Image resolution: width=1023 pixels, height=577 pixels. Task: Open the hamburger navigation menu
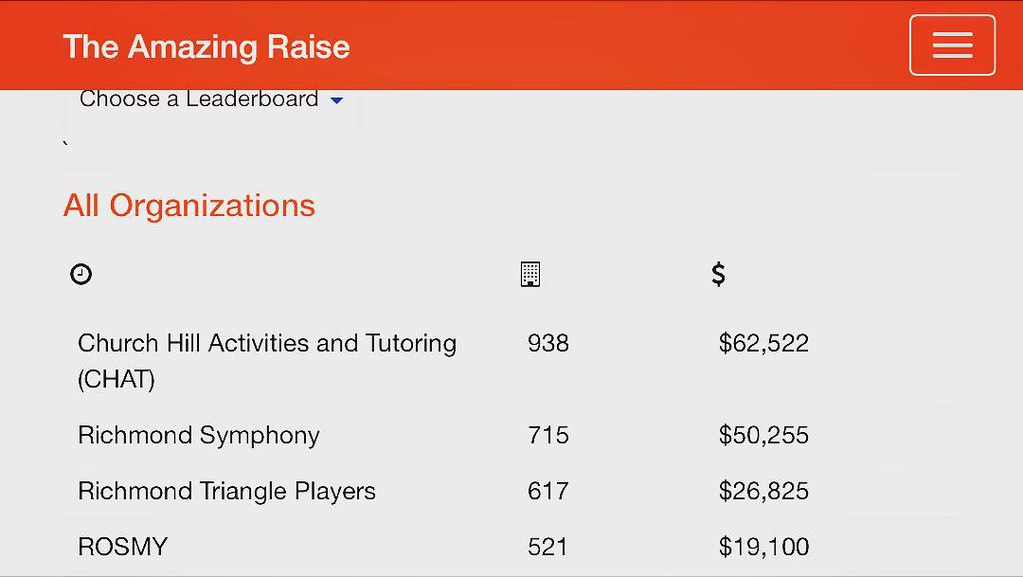[951, 45]
